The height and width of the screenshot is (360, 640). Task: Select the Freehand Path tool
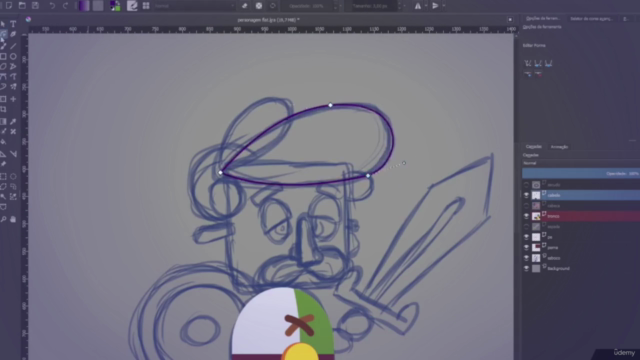(13, 76)
